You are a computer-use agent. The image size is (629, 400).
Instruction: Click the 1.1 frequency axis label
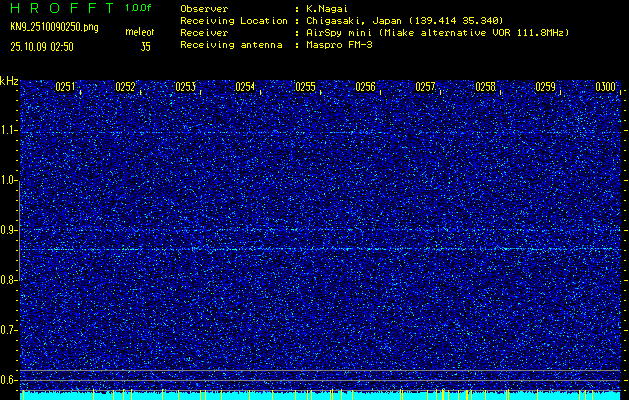[x=9, y=130]
